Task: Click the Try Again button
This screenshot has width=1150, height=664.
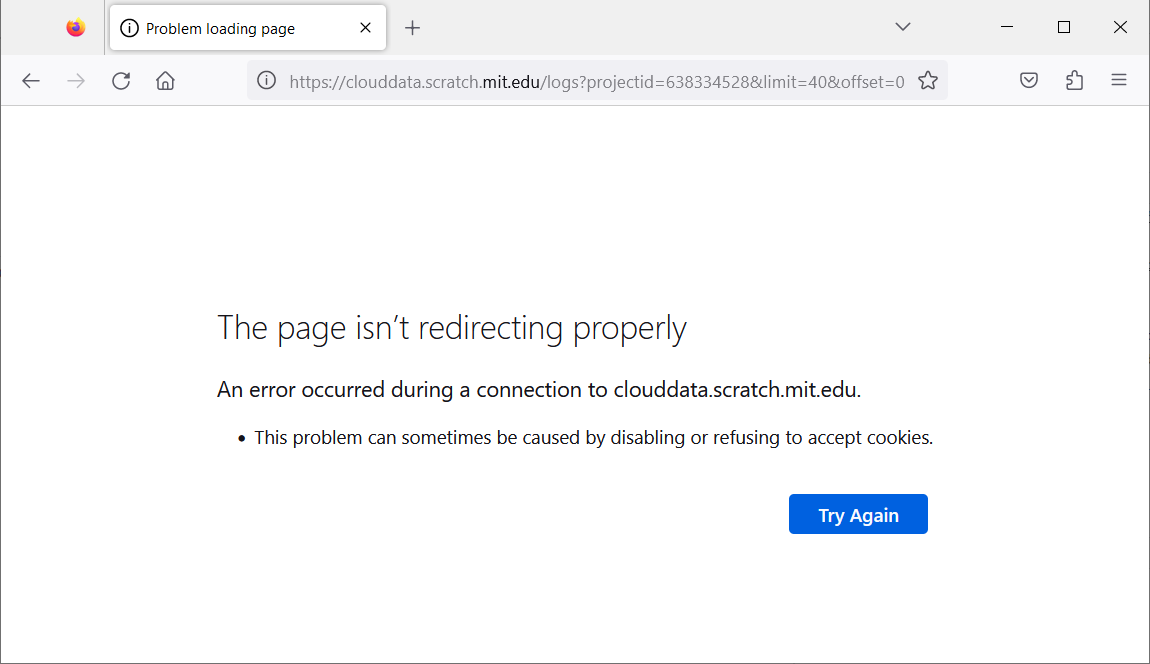Action: (858, 514)
